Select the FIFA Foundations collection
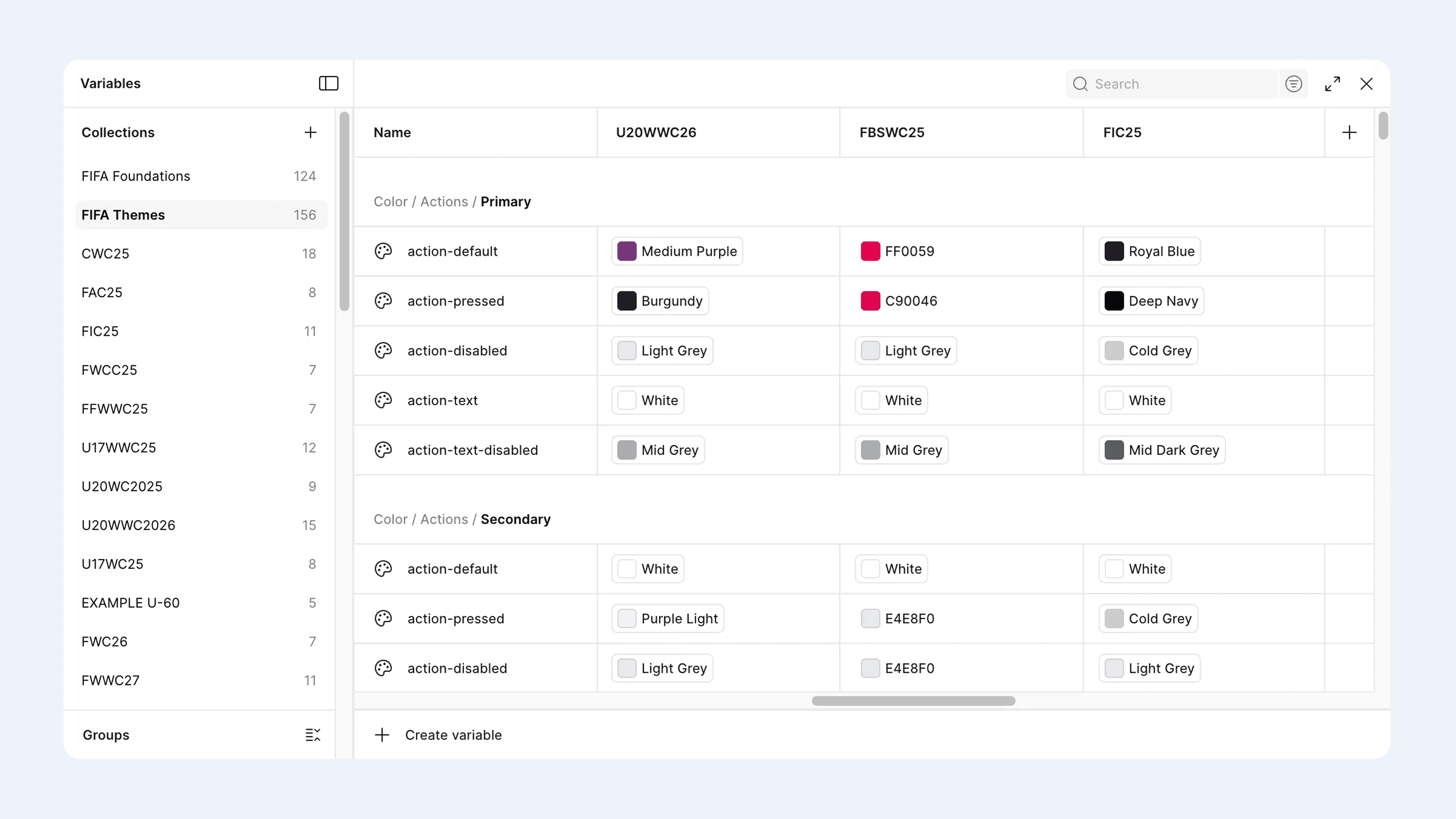Screen dimensions: 1456x819 [x=136, y=176]
